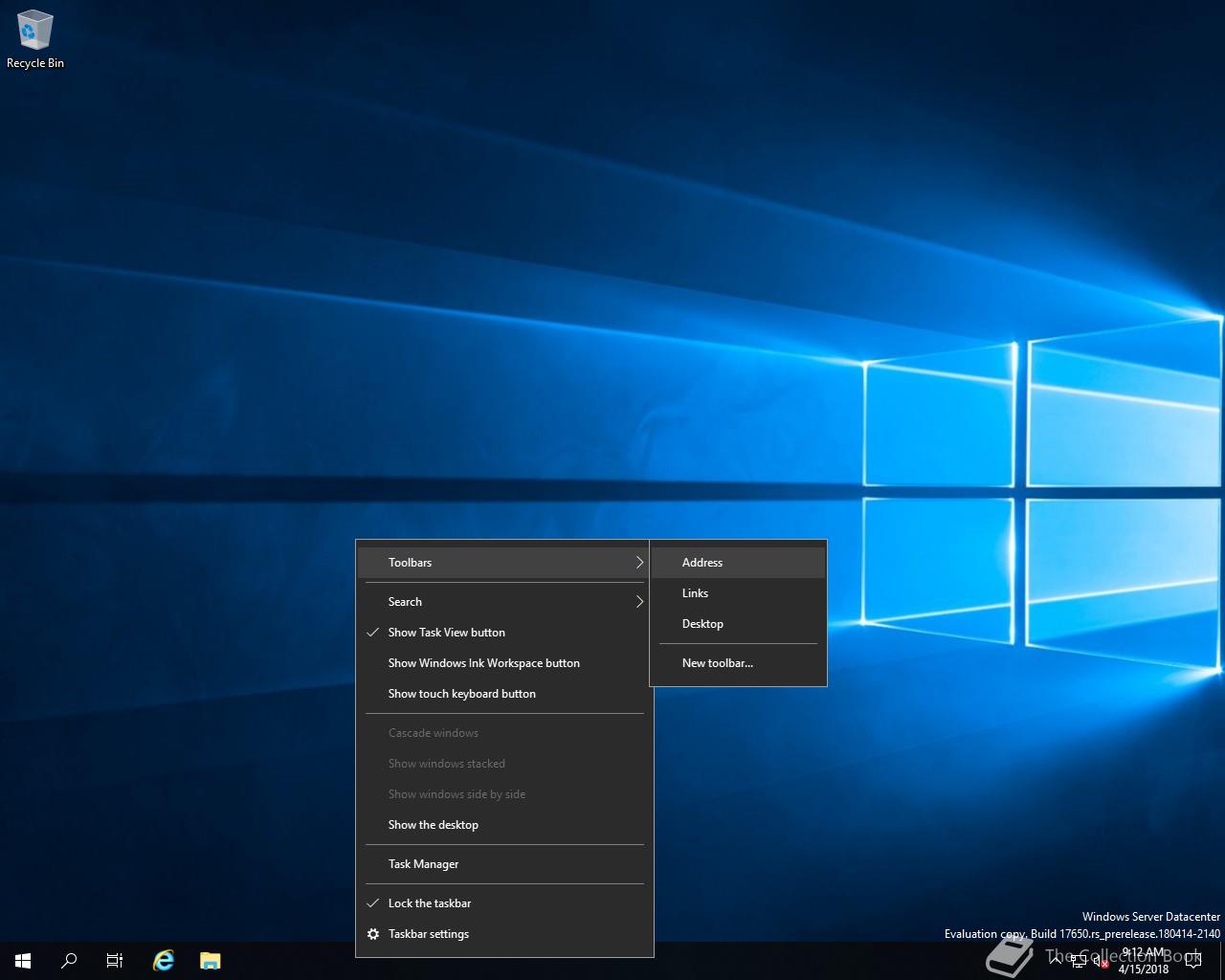Click the greyed-out Show windows stacked entry
The image size is (1225, 980).
(x=504, y=764)
